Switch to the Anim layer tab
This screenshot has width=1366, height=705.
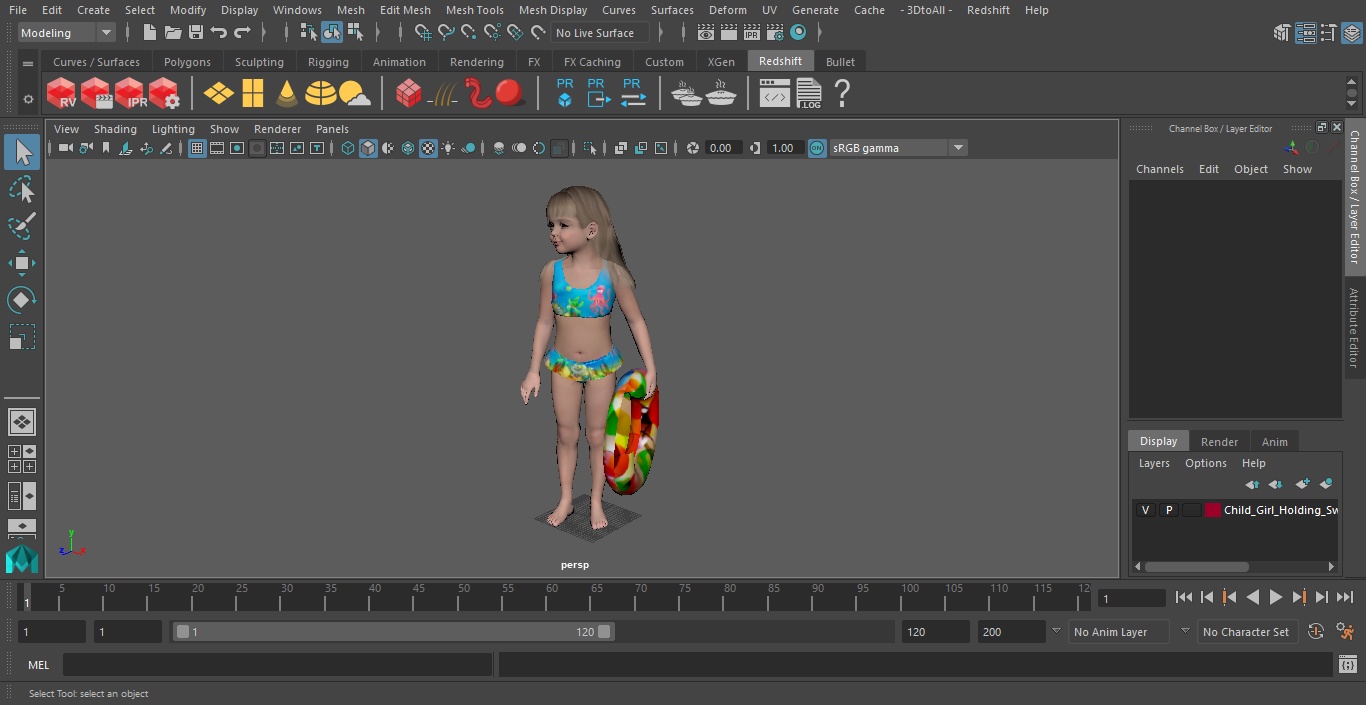pyautogui.click(x=1274, y=441)
